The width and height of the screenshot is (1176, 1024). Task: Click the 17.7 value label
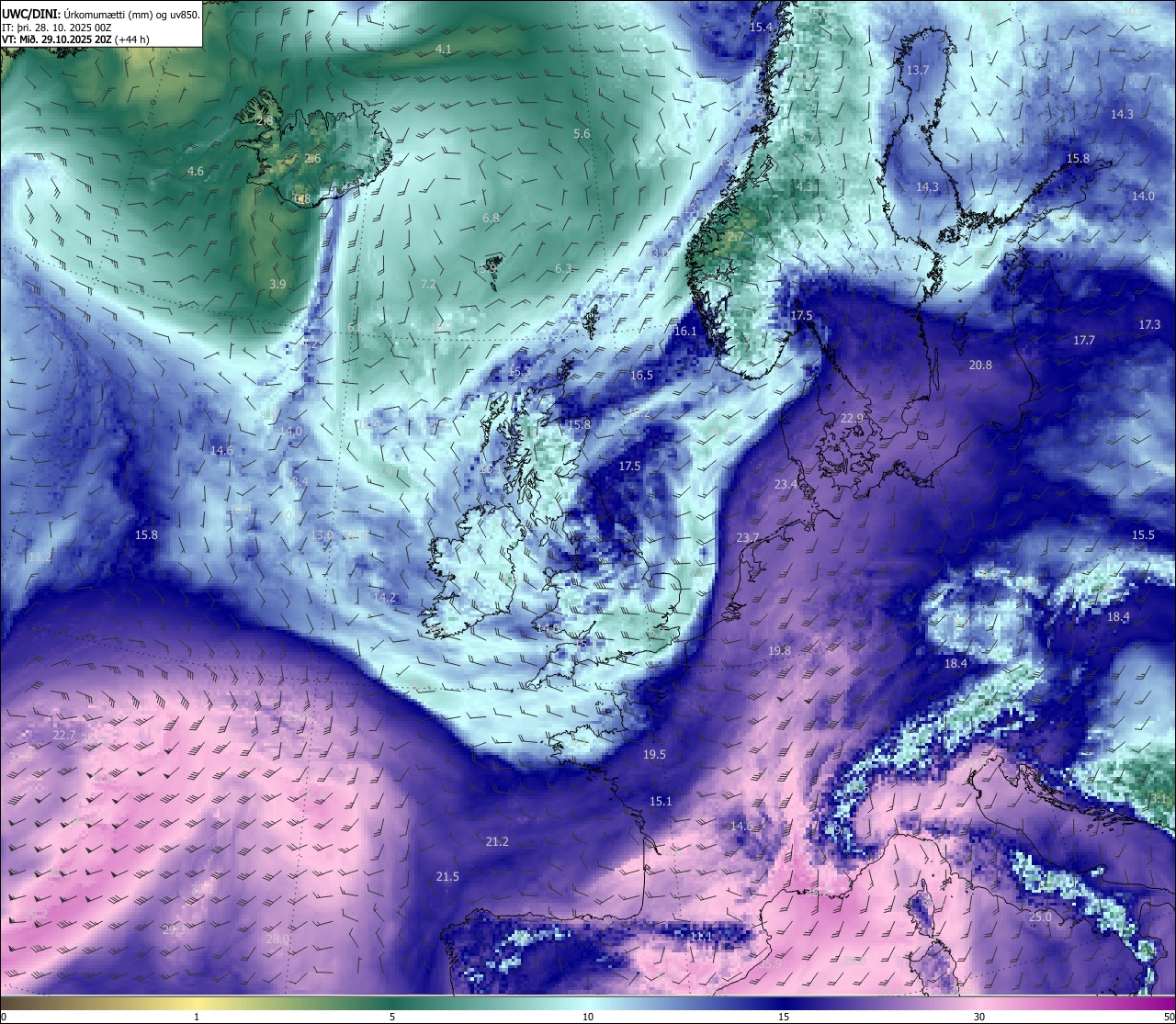click(1084, 341)
